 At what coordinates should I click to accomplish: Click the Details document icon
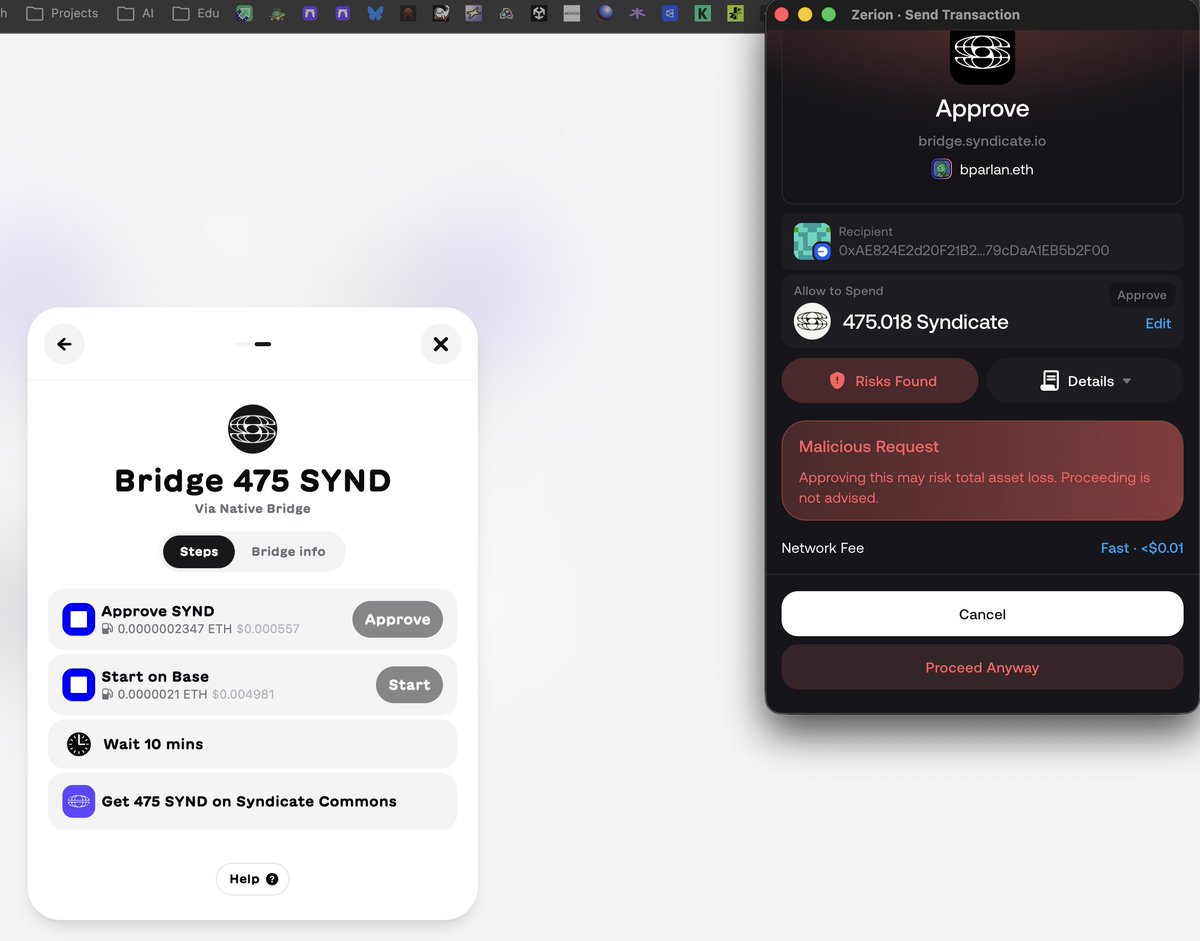1049,381
